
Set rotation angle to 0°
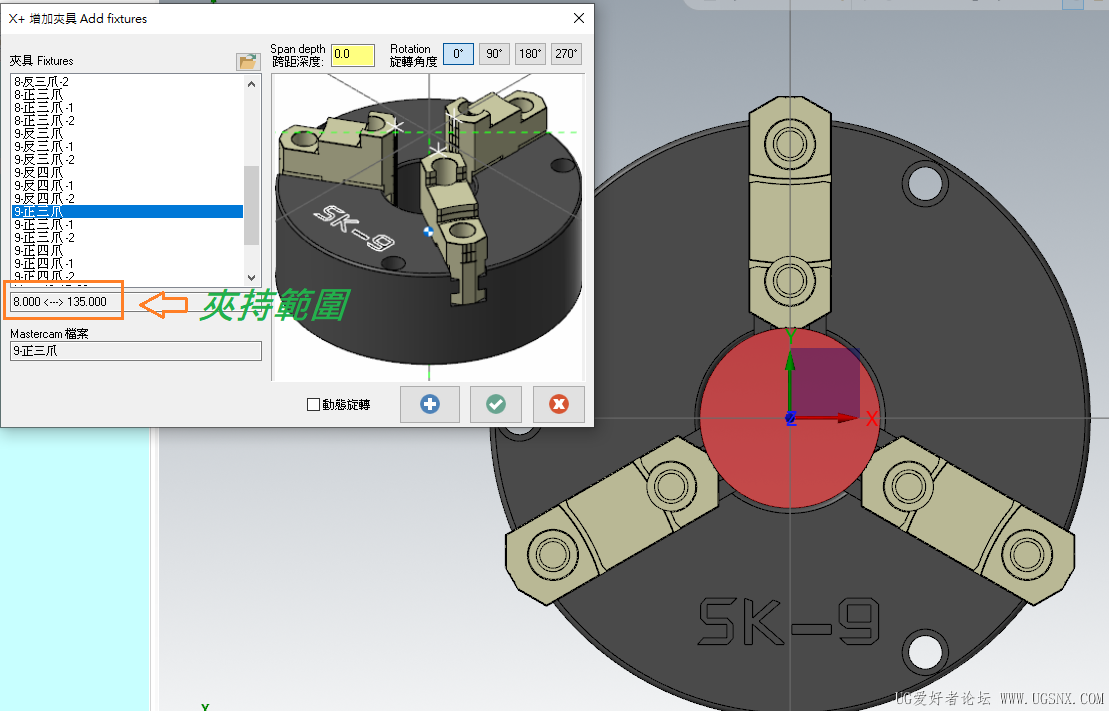tap(458, 54)
